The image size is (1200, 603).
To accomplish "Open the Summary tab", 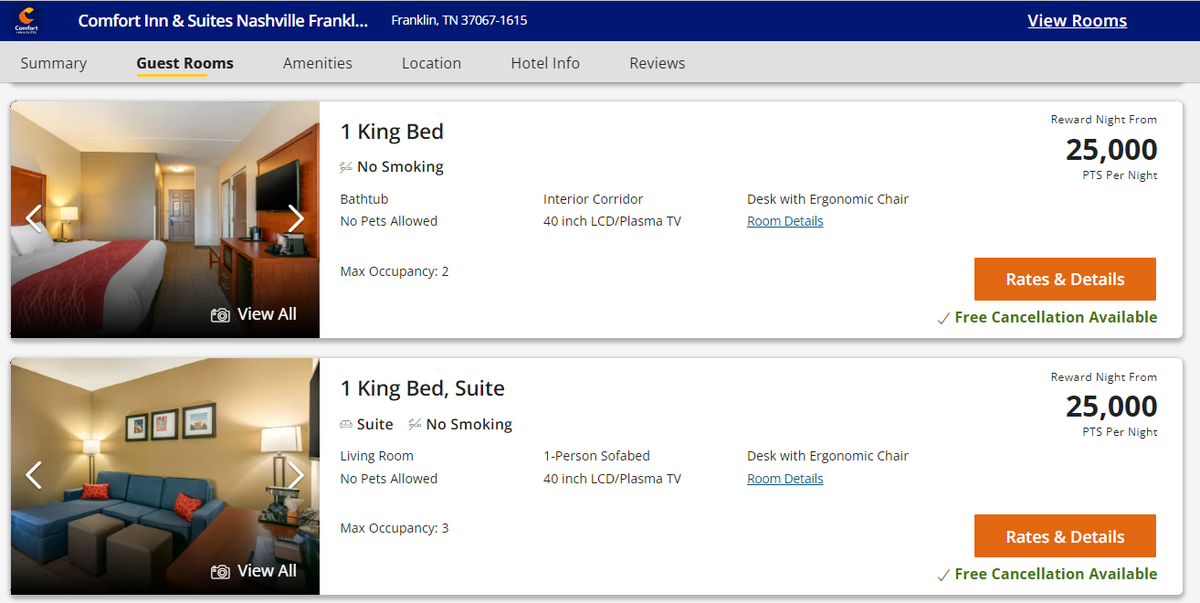I will [53, 62].
